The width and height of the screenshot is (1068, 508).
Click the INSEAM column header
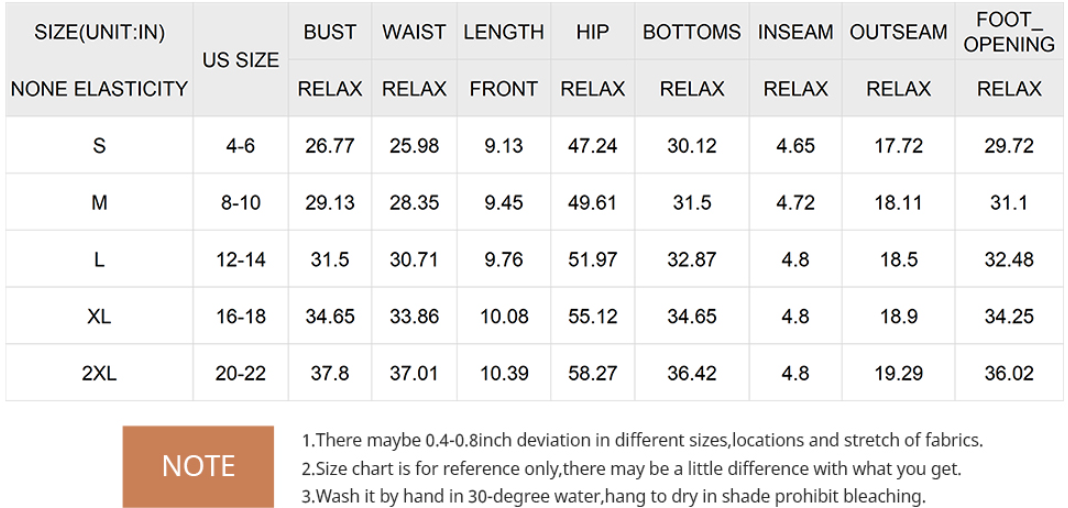(x=795, y=32)
